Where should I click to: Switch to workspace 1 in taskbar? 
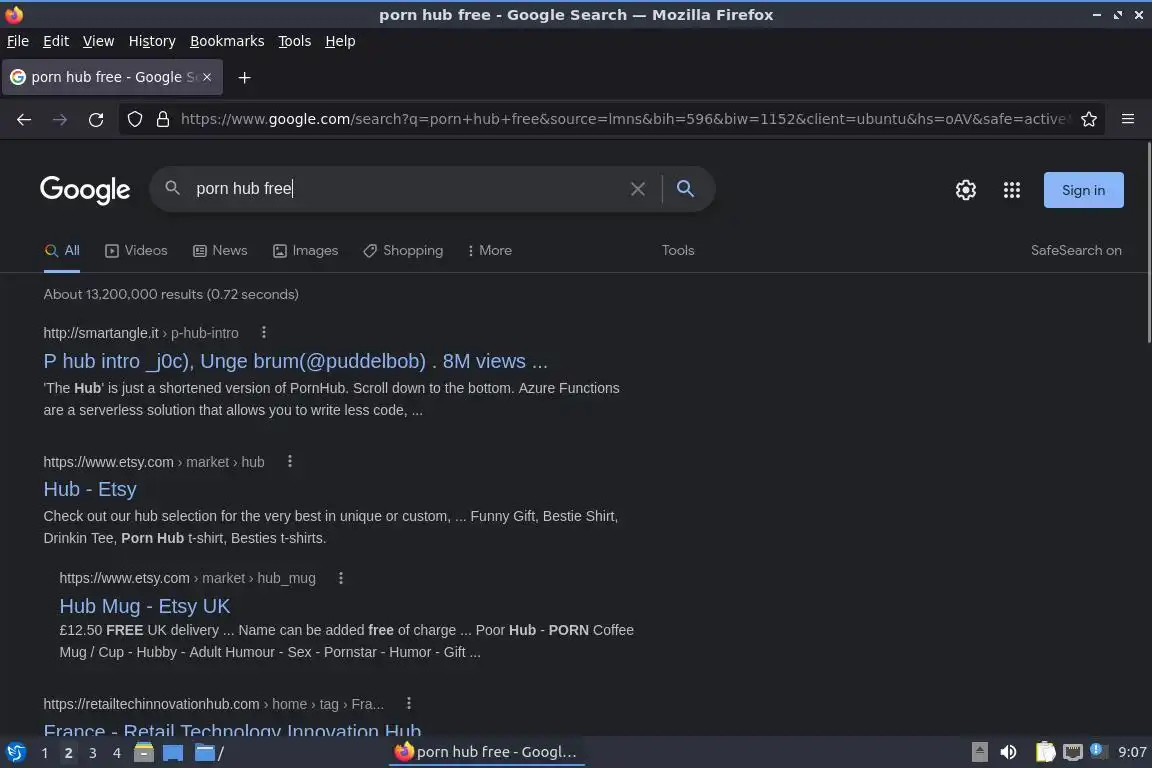[x=45, y=753]
